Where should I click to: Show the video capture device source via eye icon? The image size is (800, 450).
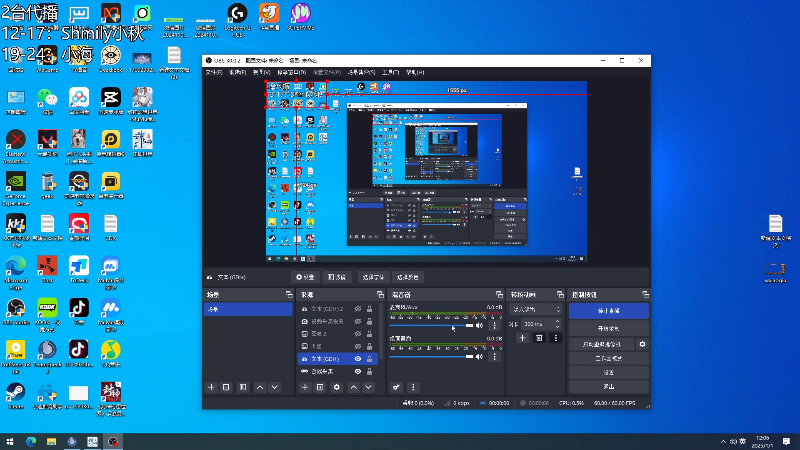[358, 321]
